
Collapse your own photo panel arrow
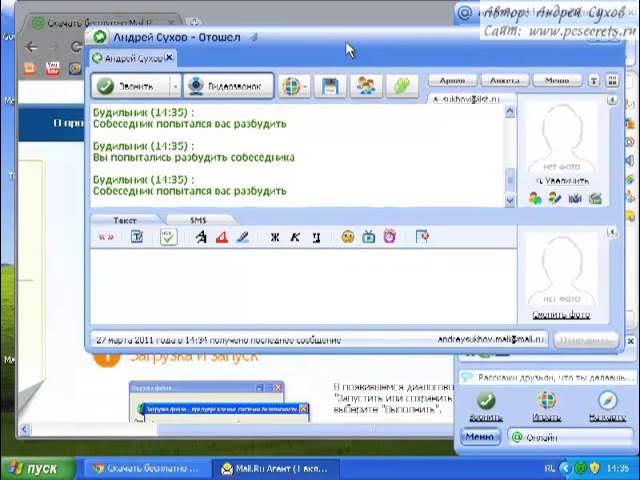point(611,232)
